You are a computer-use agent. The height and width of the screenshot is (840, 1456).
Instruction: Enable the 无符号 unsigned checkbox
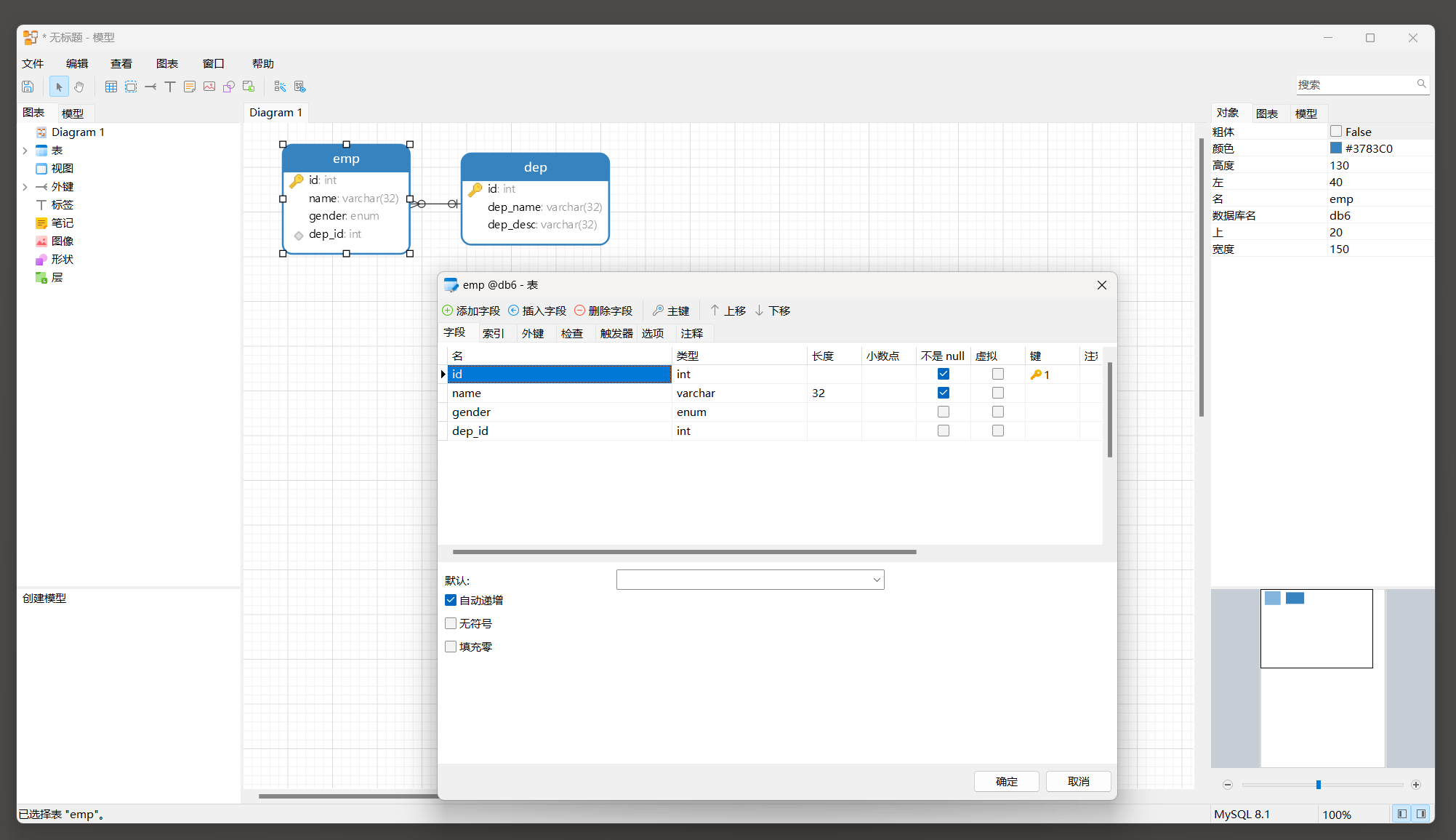(x=451, y=623)
